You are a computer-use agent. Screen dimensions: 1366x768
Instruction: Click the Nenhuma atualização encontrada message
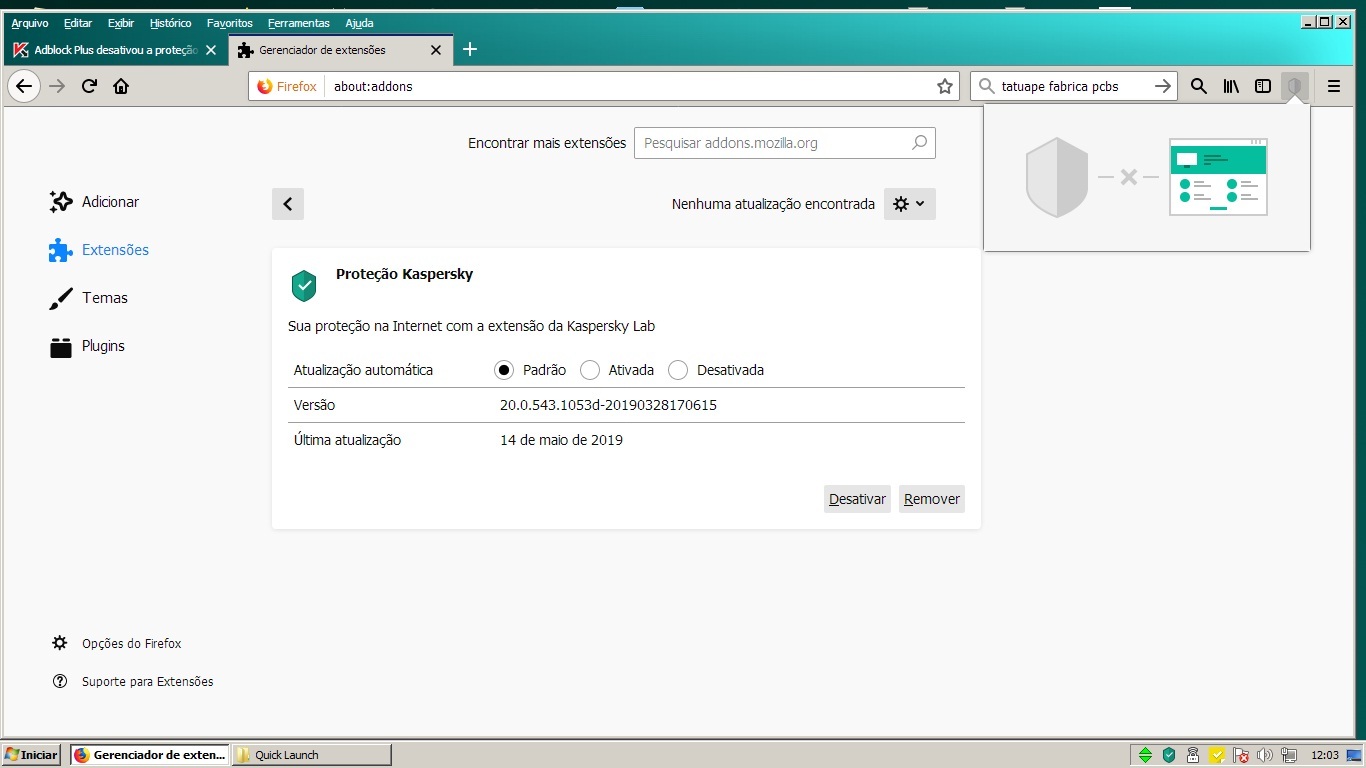click(773, 204)
